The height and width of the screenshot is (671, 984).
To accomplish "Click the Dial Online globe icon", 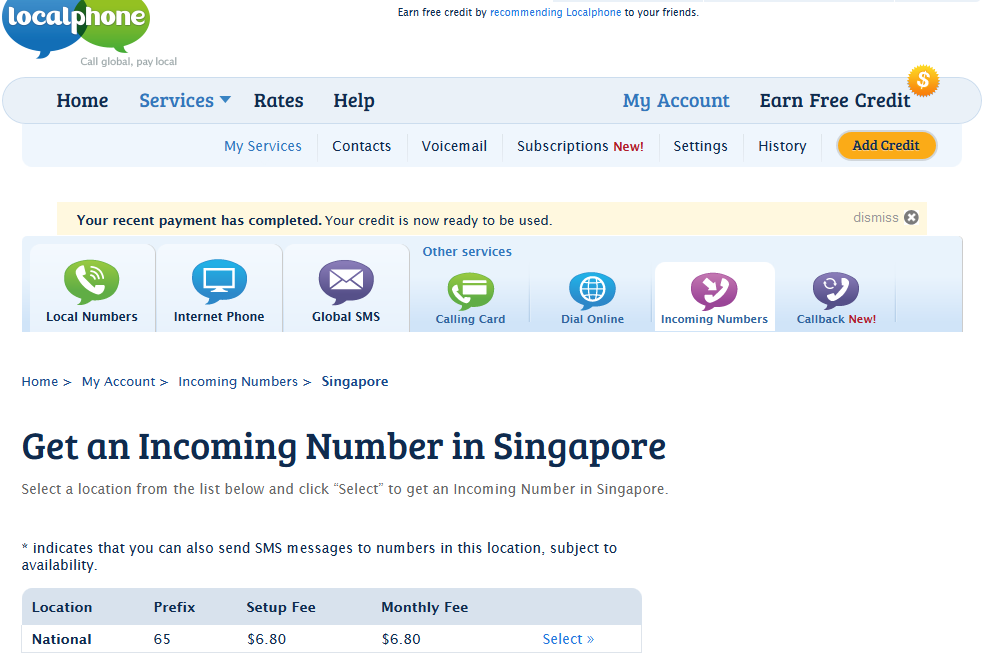I will pyautogui.click(x=592, y=291).
